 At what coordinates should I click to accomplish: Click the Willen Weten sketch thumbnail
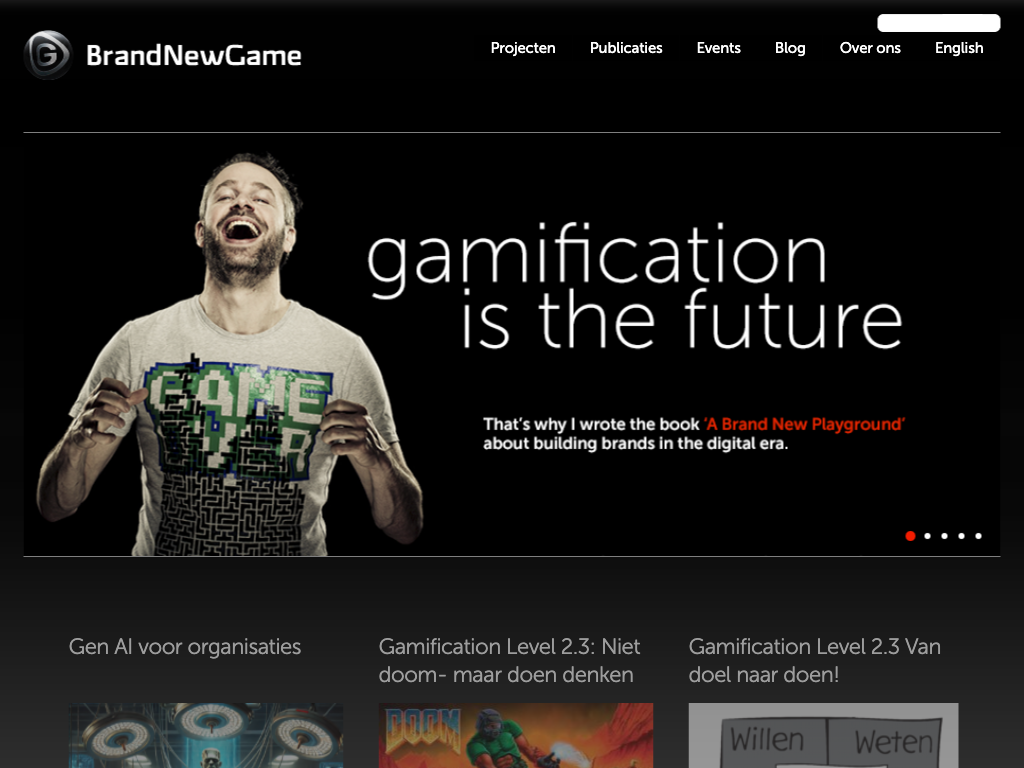[x=824, y=735]
